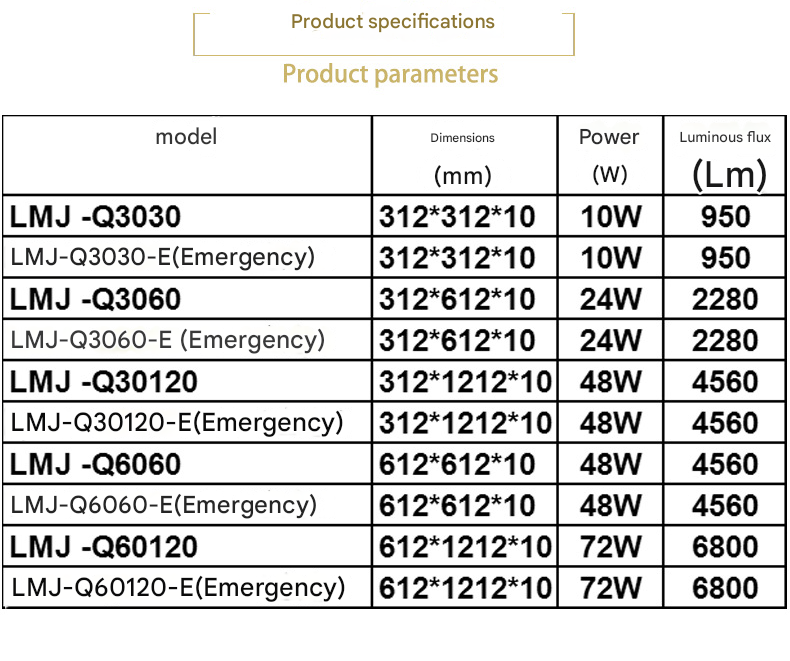
Task: Click the LMJ-Q3060-E (Emergency) model cell
Action: [x=187, y=340]
